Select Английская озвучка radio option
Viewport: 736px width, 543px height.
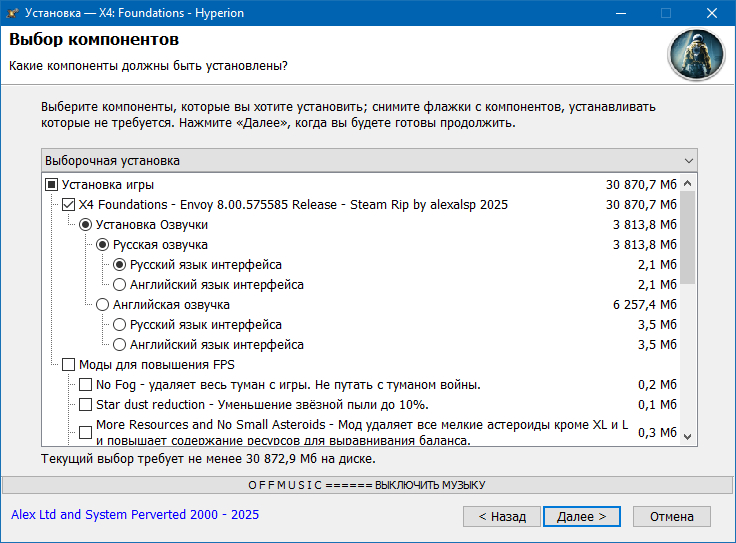[102, 305]
